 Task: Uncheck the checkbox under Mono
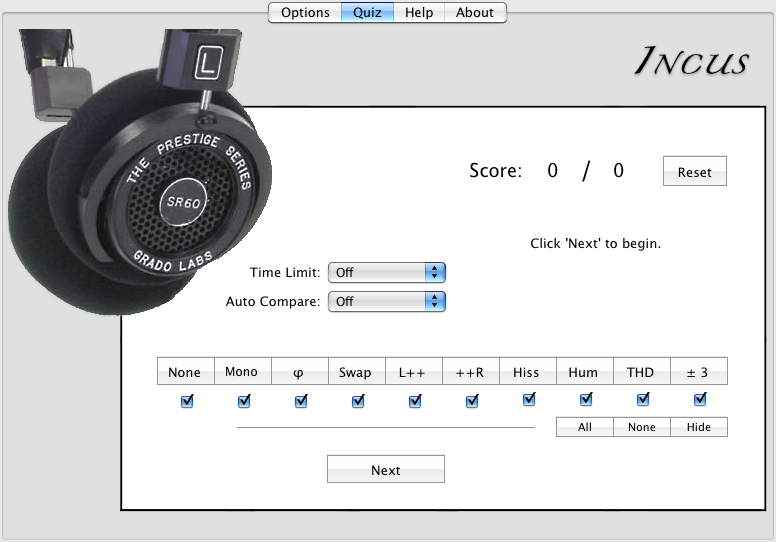point(244,401)
